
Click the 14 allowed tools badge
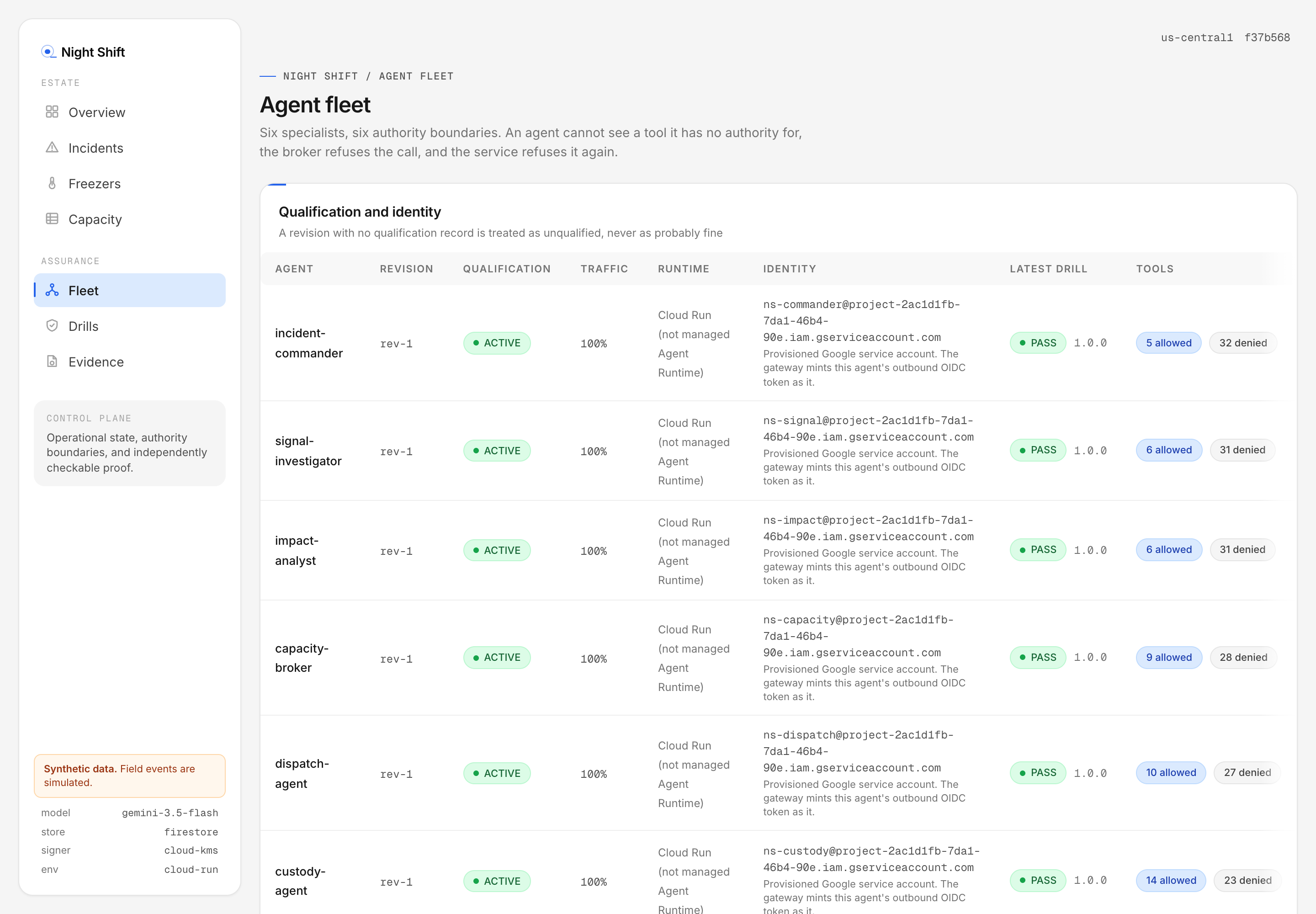pos(1171,880)
